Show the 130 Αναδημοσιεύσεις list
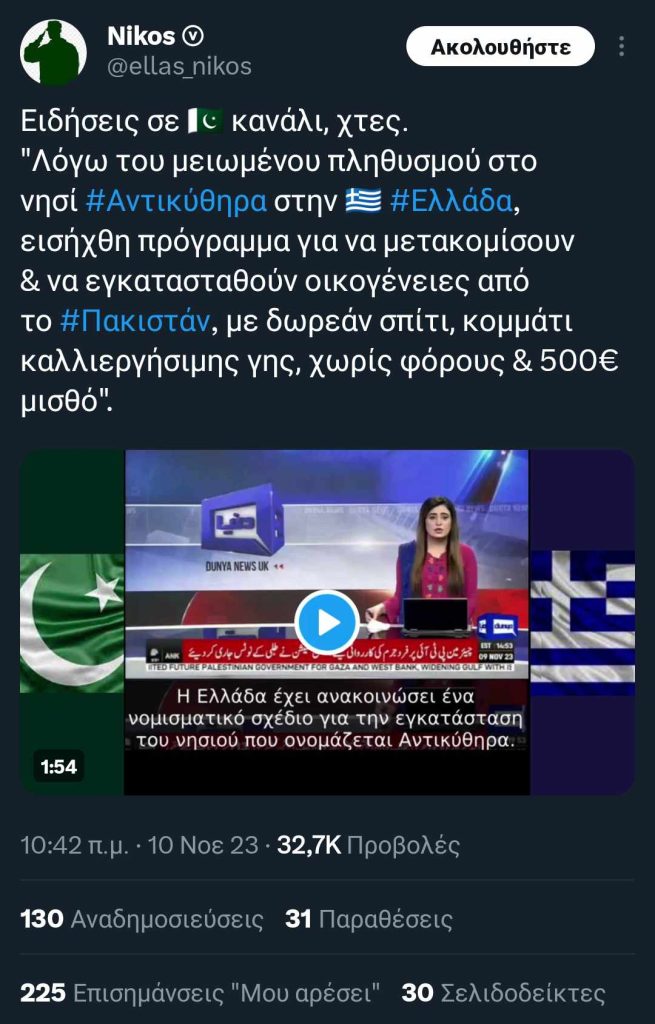 (x=142, y=919)
